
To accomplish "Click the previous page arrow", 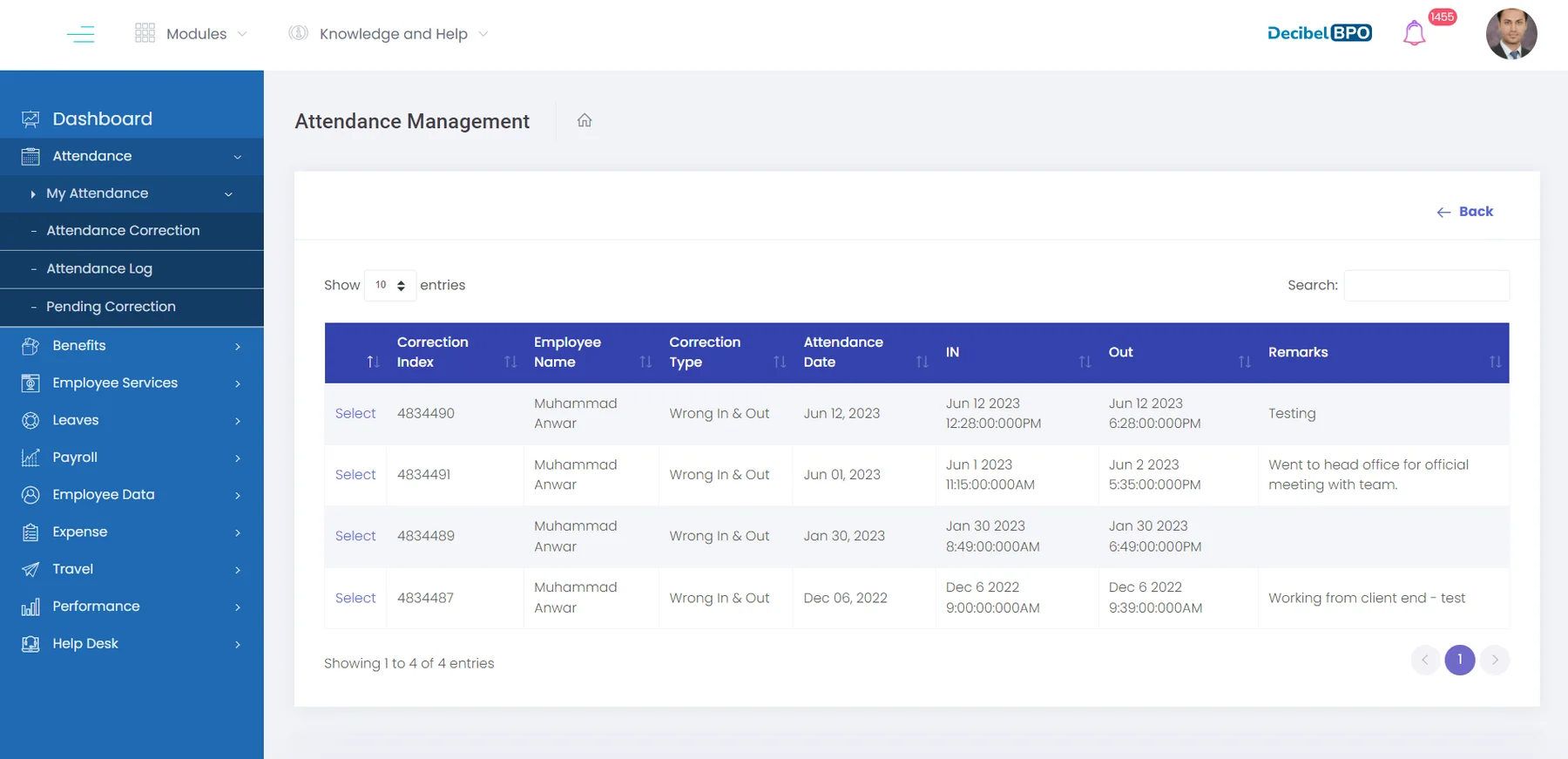I will click(x=1425, y=660).
